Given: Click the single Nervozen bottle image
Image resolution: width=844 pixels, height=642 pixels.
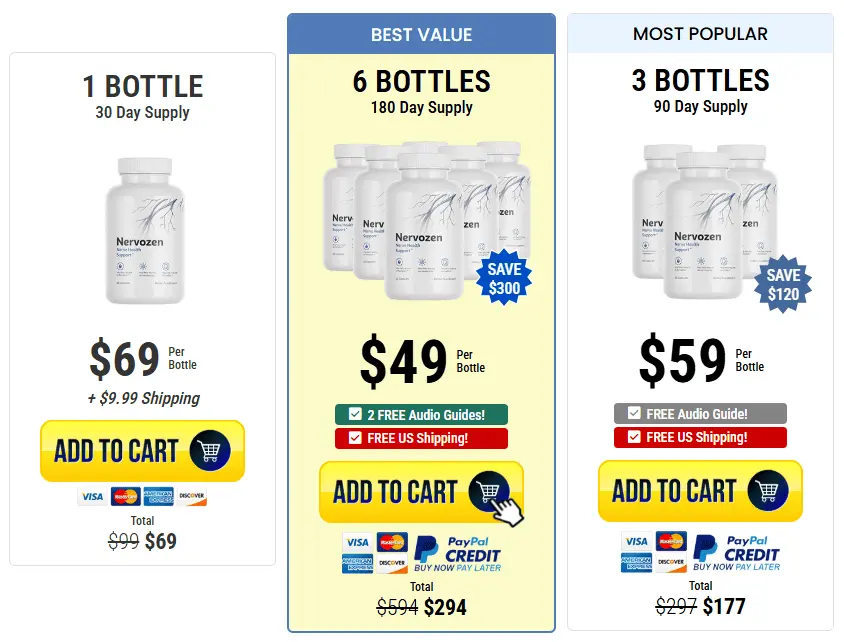Looking at the screenshot, I should [145, 230].
